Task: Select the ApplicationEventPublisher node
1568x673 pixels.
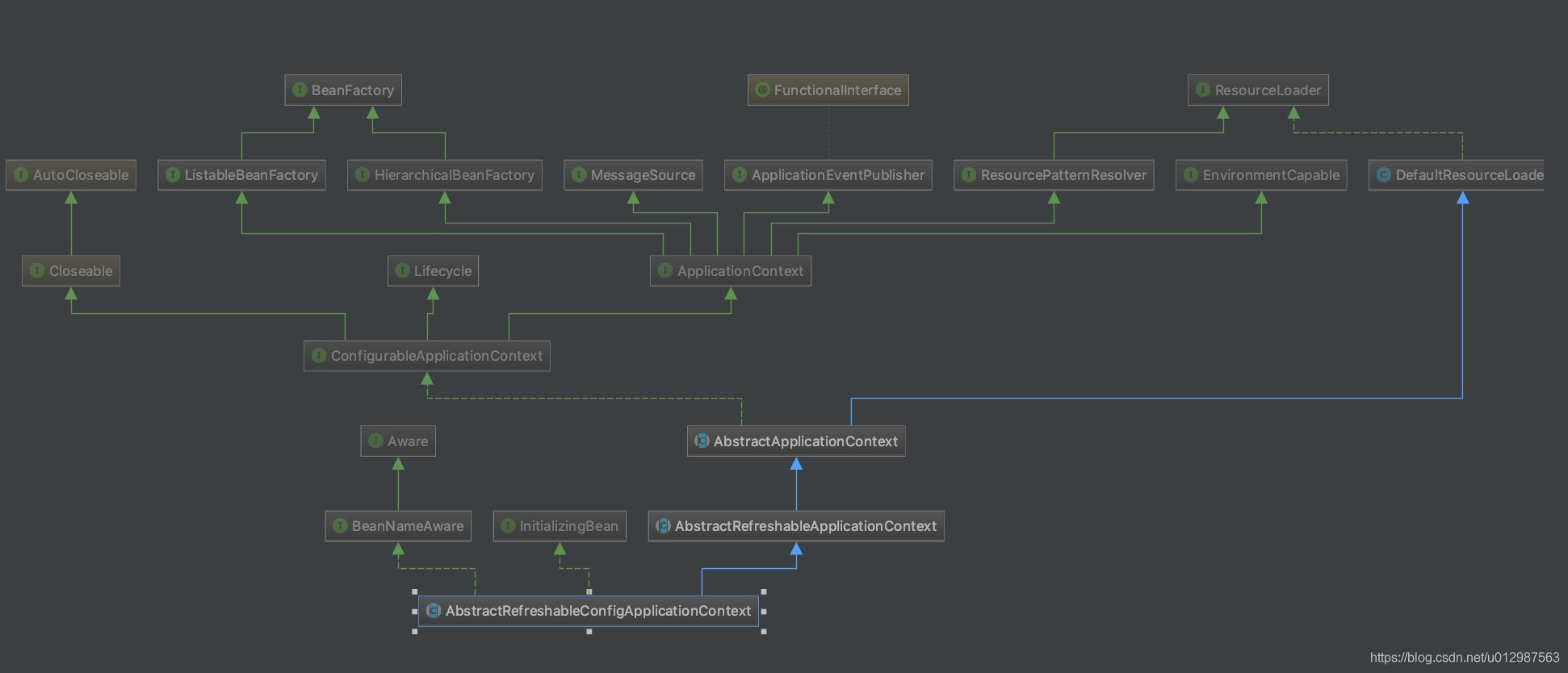Action: coord(828,175)
